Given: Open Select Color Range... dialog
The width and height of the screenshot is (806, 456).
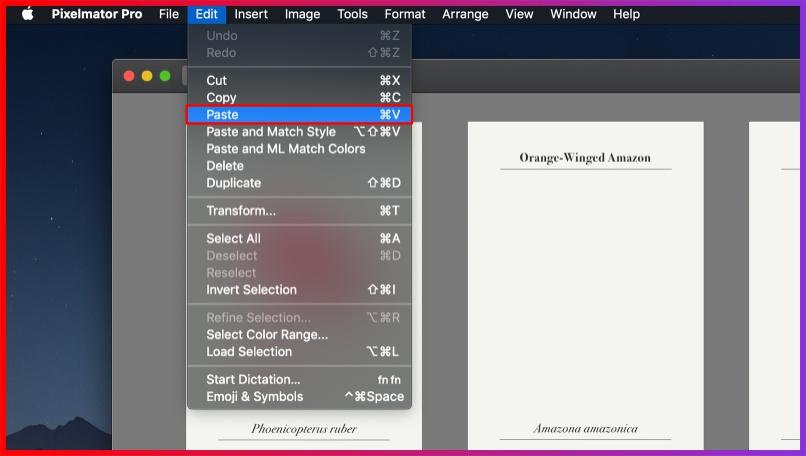Looking at the screenshot, I should pos(267,335).
